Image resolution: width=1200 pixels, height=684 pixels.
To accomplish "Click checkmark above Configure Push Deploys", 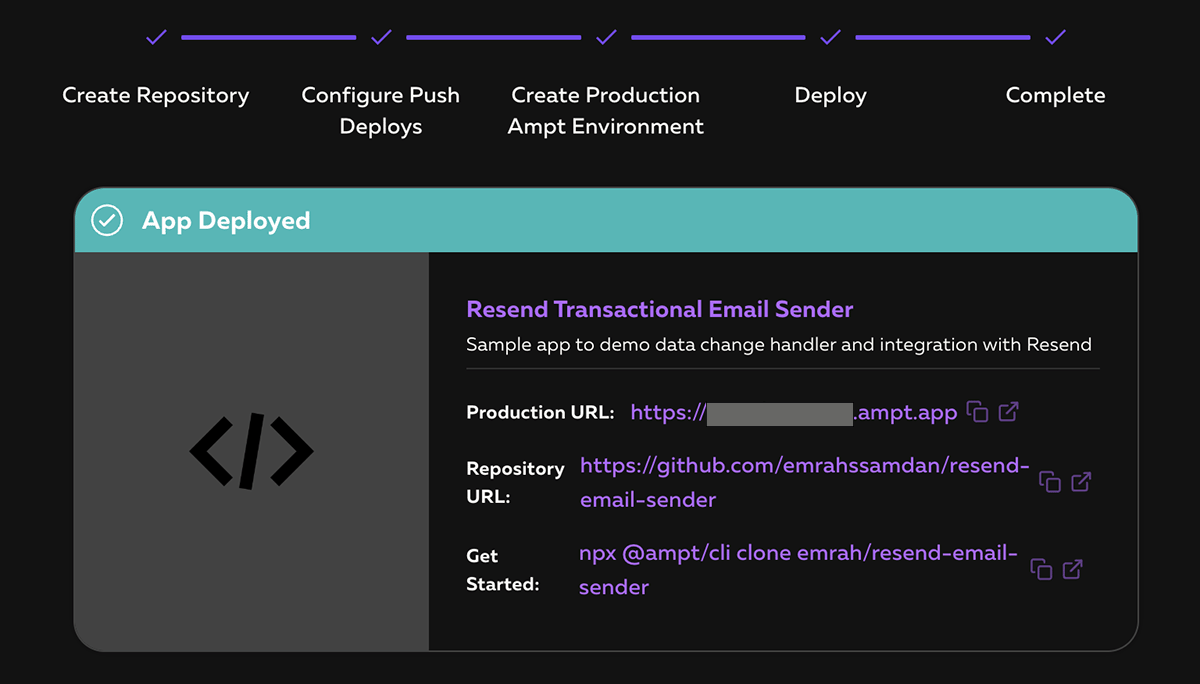I will (x=381, y=37).
